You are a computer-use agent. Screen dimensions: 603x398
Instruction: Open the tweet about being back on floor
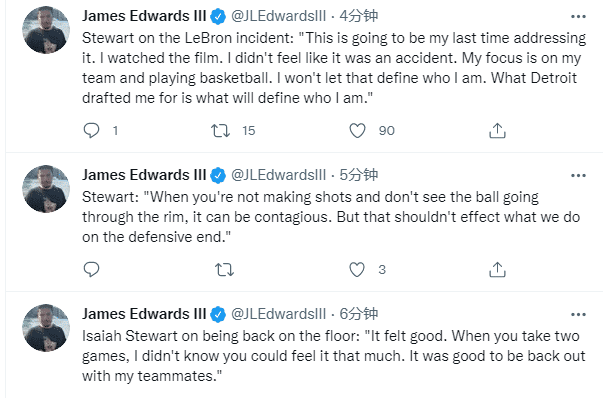pyautogui.click(x=333, y=356)
